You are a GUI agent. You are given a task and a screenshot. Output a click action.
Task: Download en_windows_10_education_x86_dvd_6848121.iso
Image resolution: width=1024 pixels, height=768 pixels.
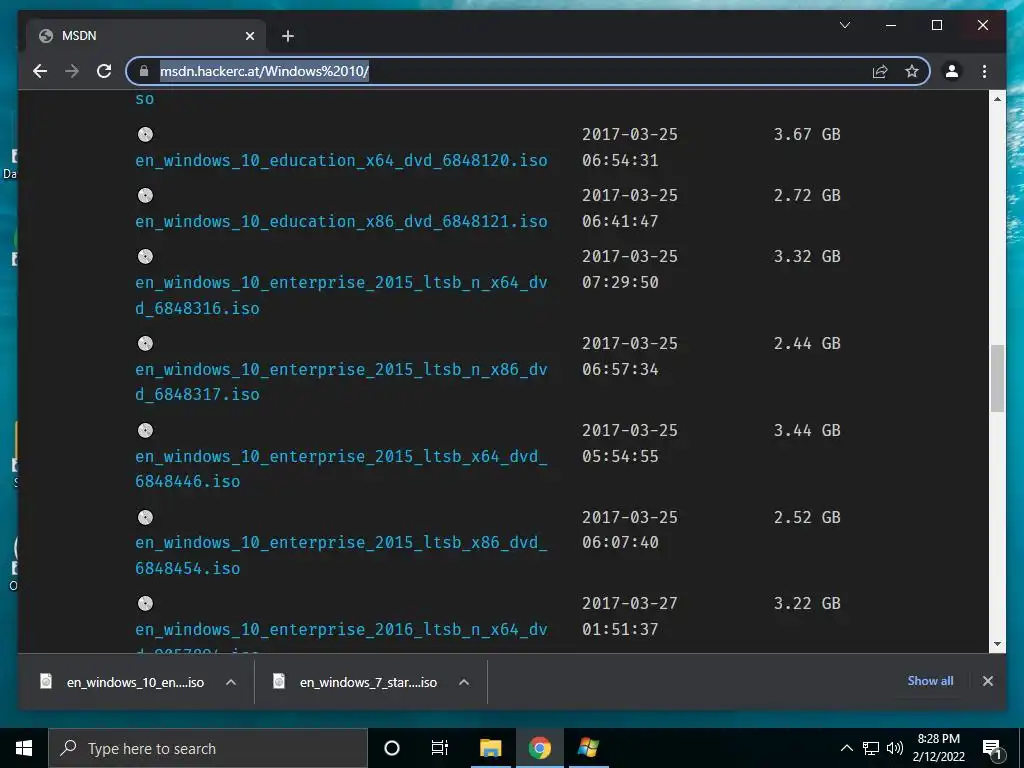341,221
